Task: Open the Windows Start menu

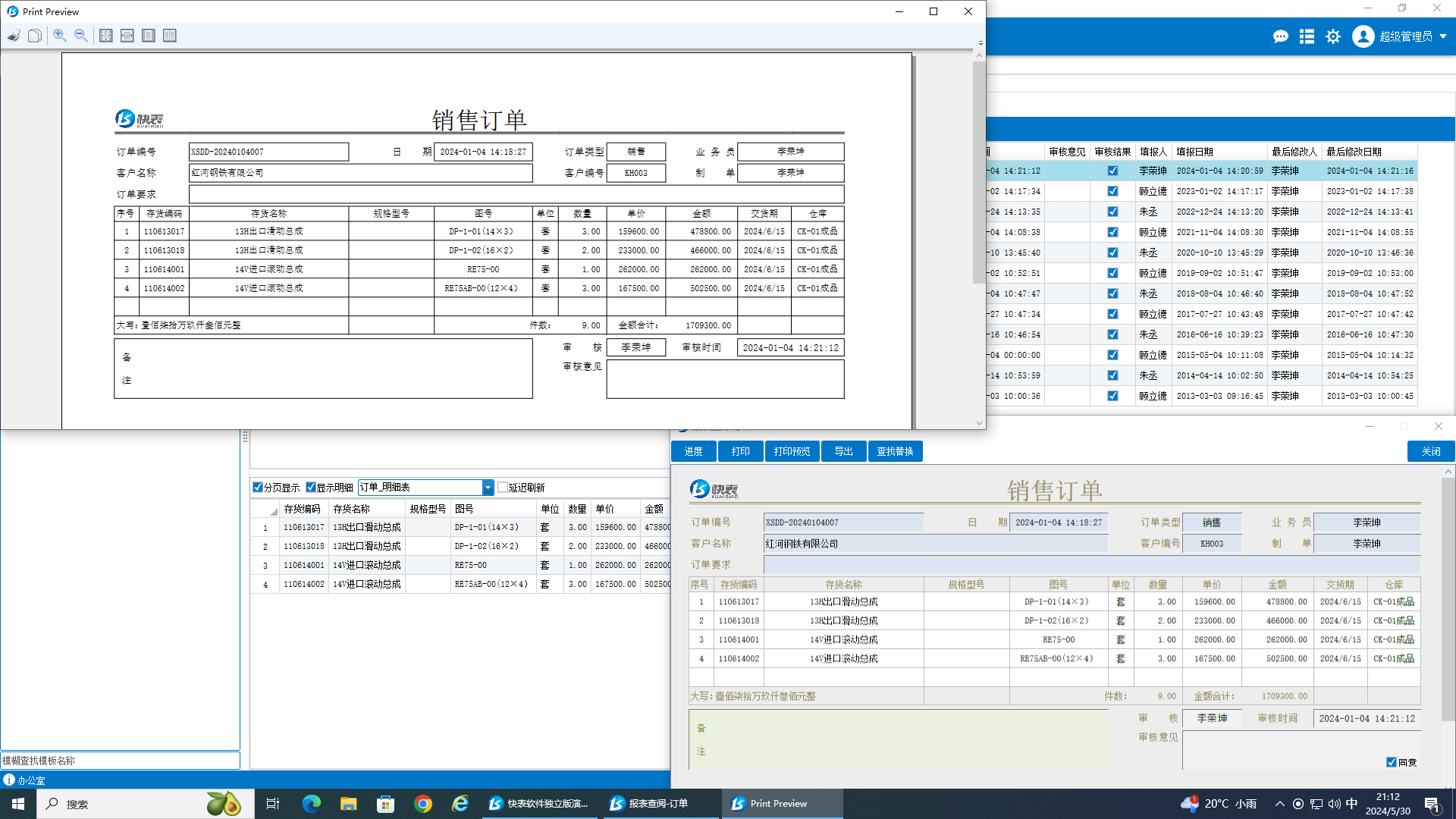Action: [18, 804]
